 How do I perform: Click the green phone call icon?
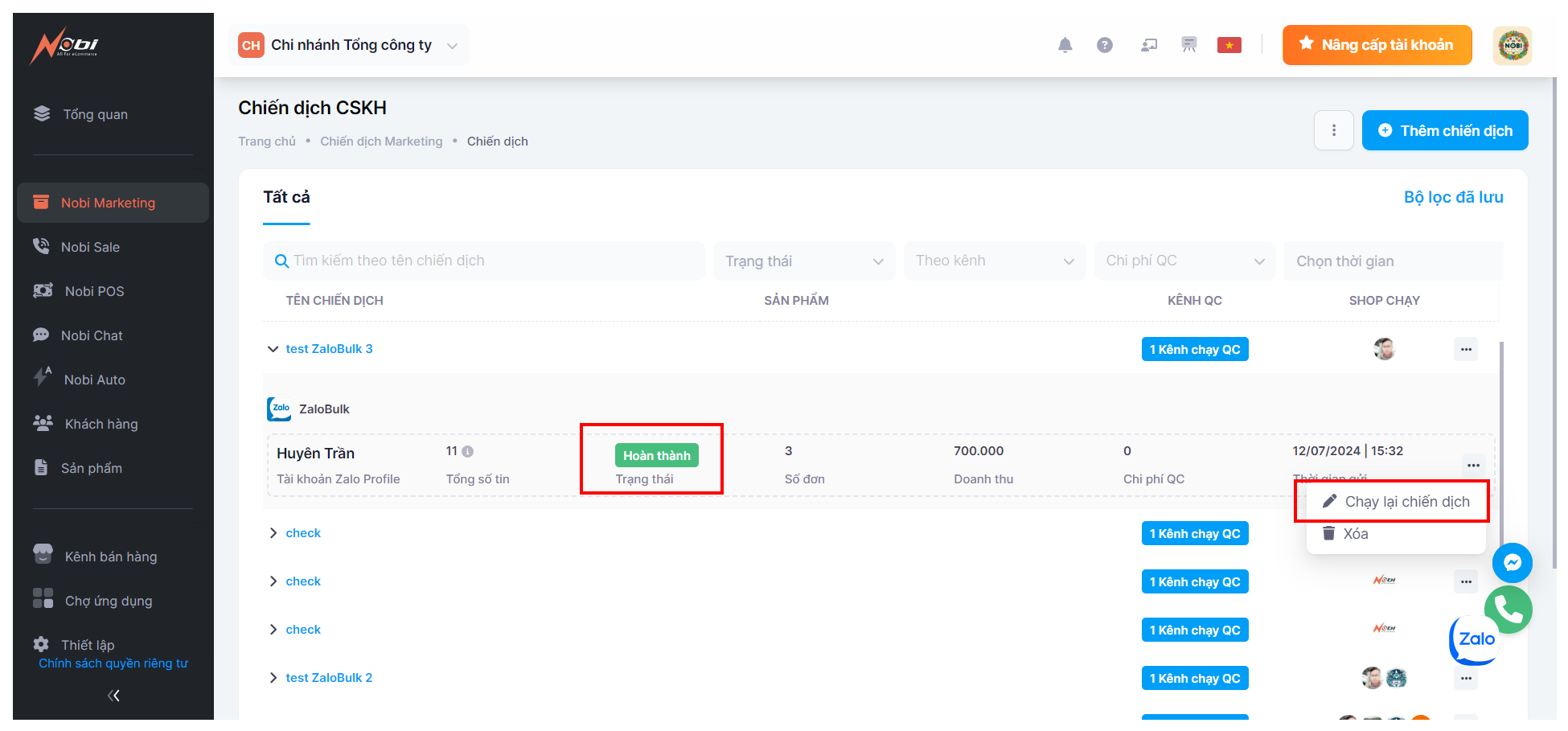1508,610
